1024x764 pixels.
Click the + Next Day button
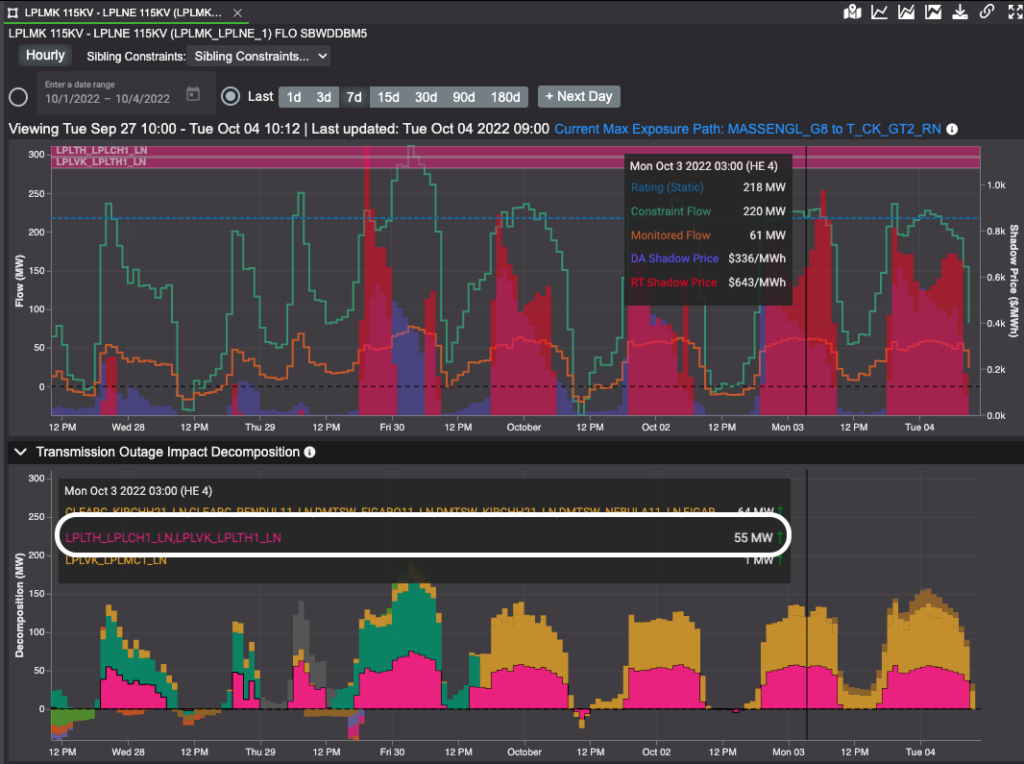point(579,97)
